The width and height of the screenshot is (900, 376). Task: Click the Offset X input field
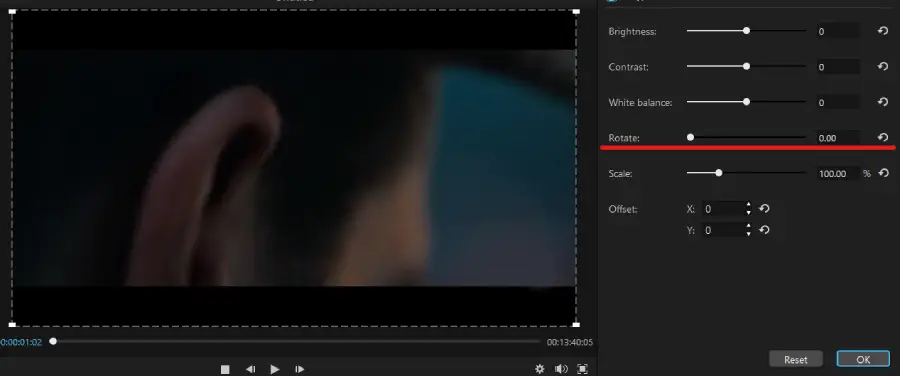(723, 209)
